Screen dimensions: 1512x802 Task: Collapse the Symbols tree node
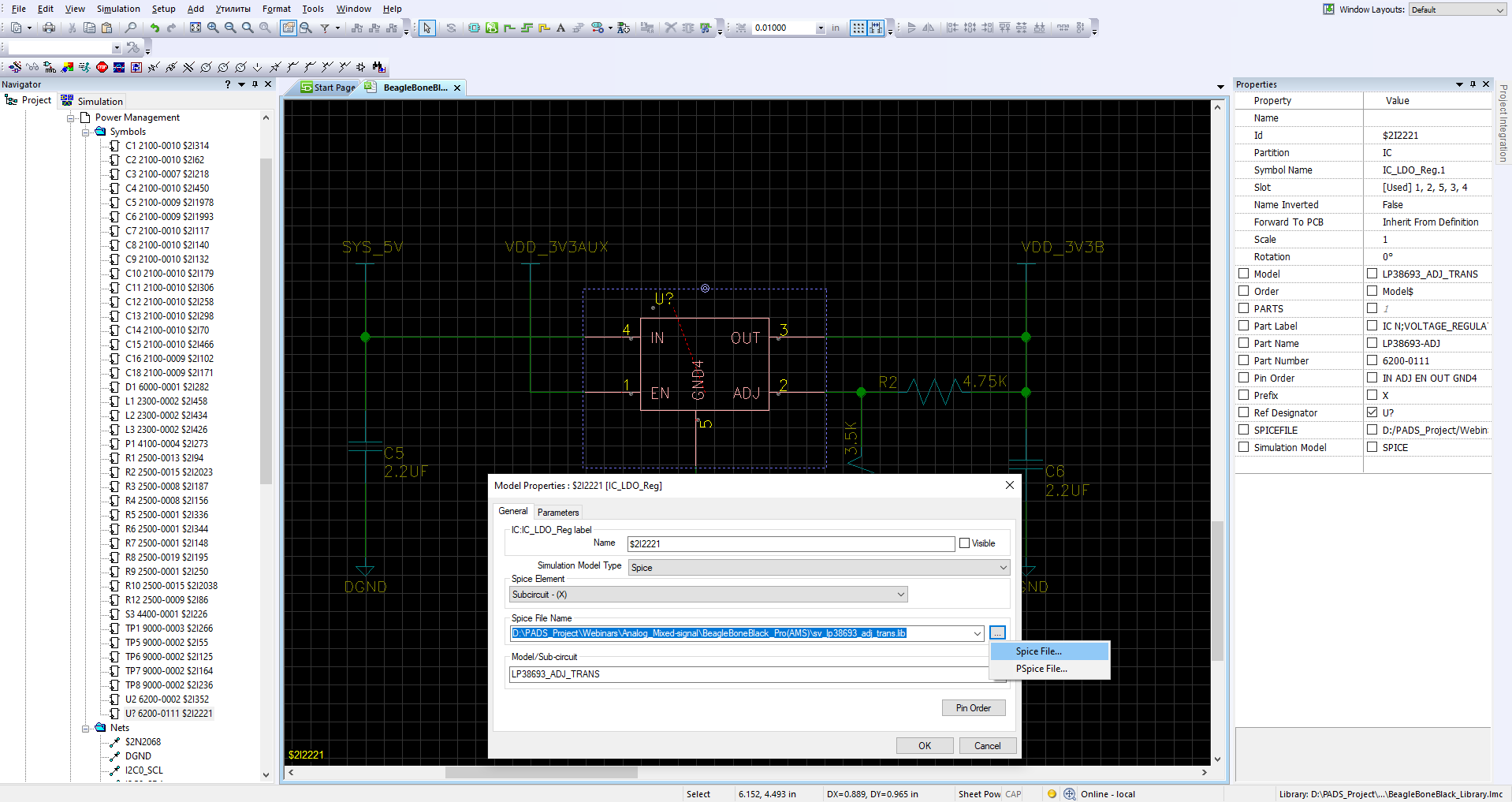coord(86,132)
